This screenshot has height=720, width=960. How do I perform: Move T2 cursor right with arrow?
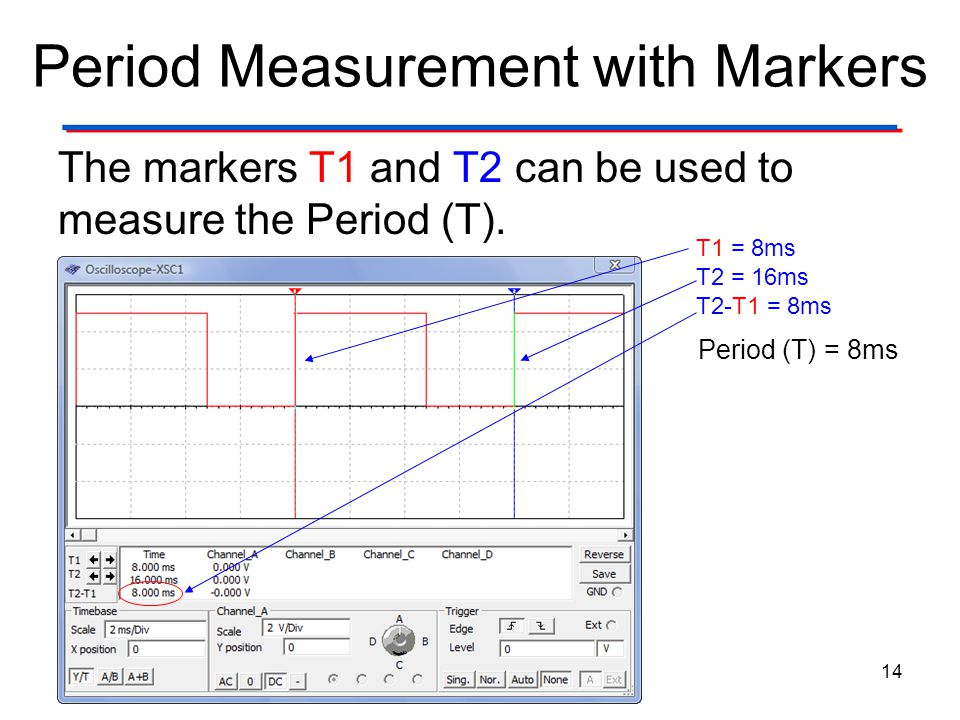click(x=110, y=576)
